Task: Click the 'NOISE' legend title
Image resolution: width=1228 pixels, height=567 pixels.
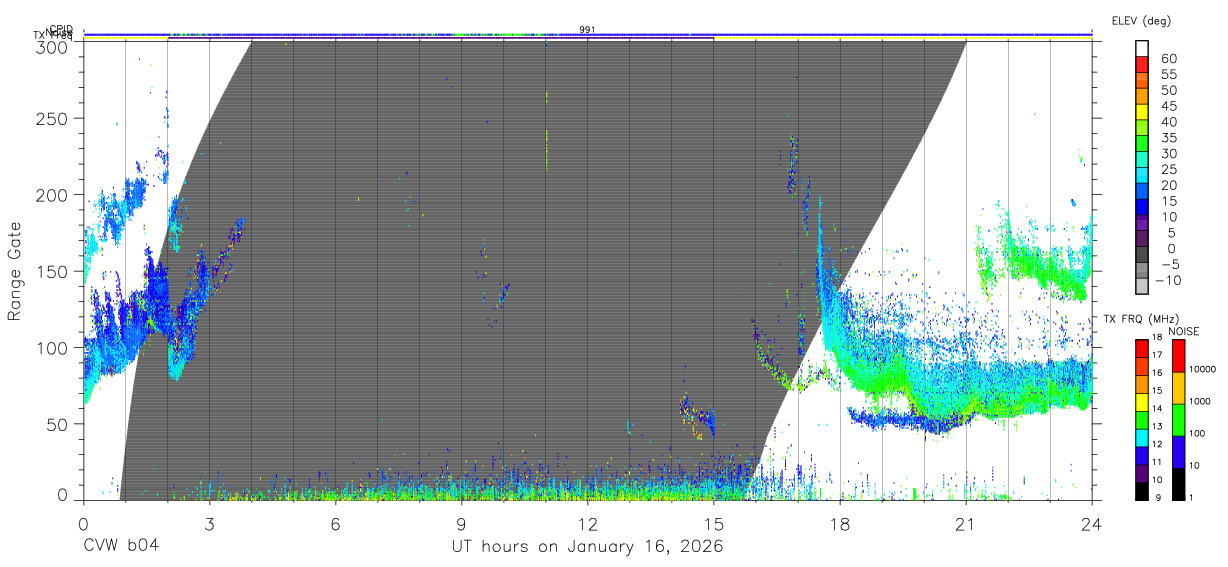Action: 1183,331
